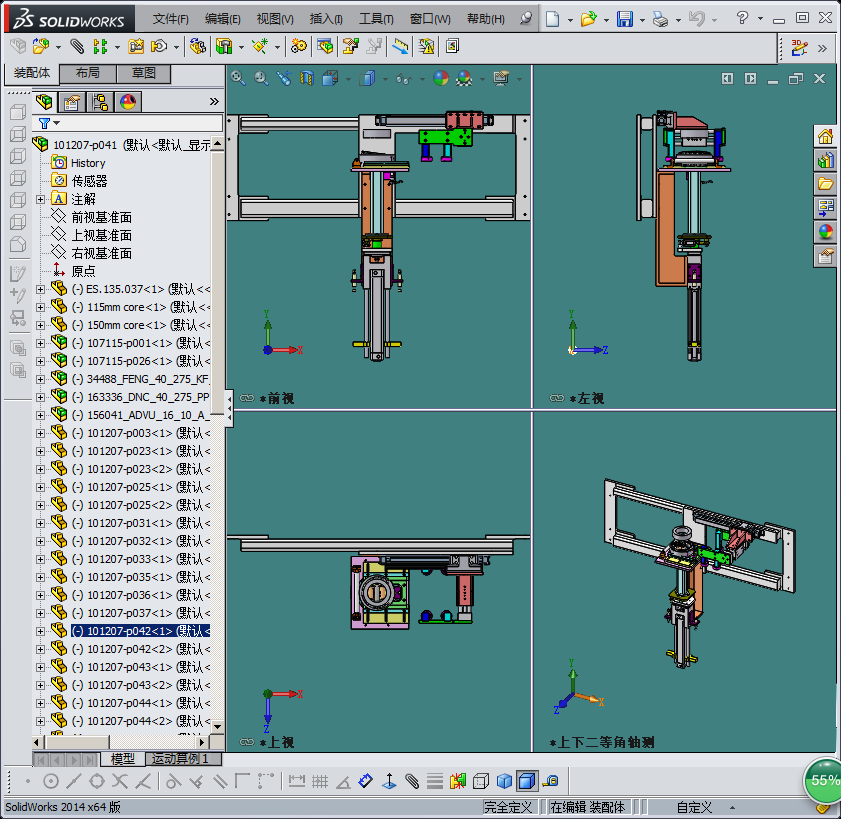Switch to 运动算例1 bottom tab
841x819 pixels.
click(178, 759)
